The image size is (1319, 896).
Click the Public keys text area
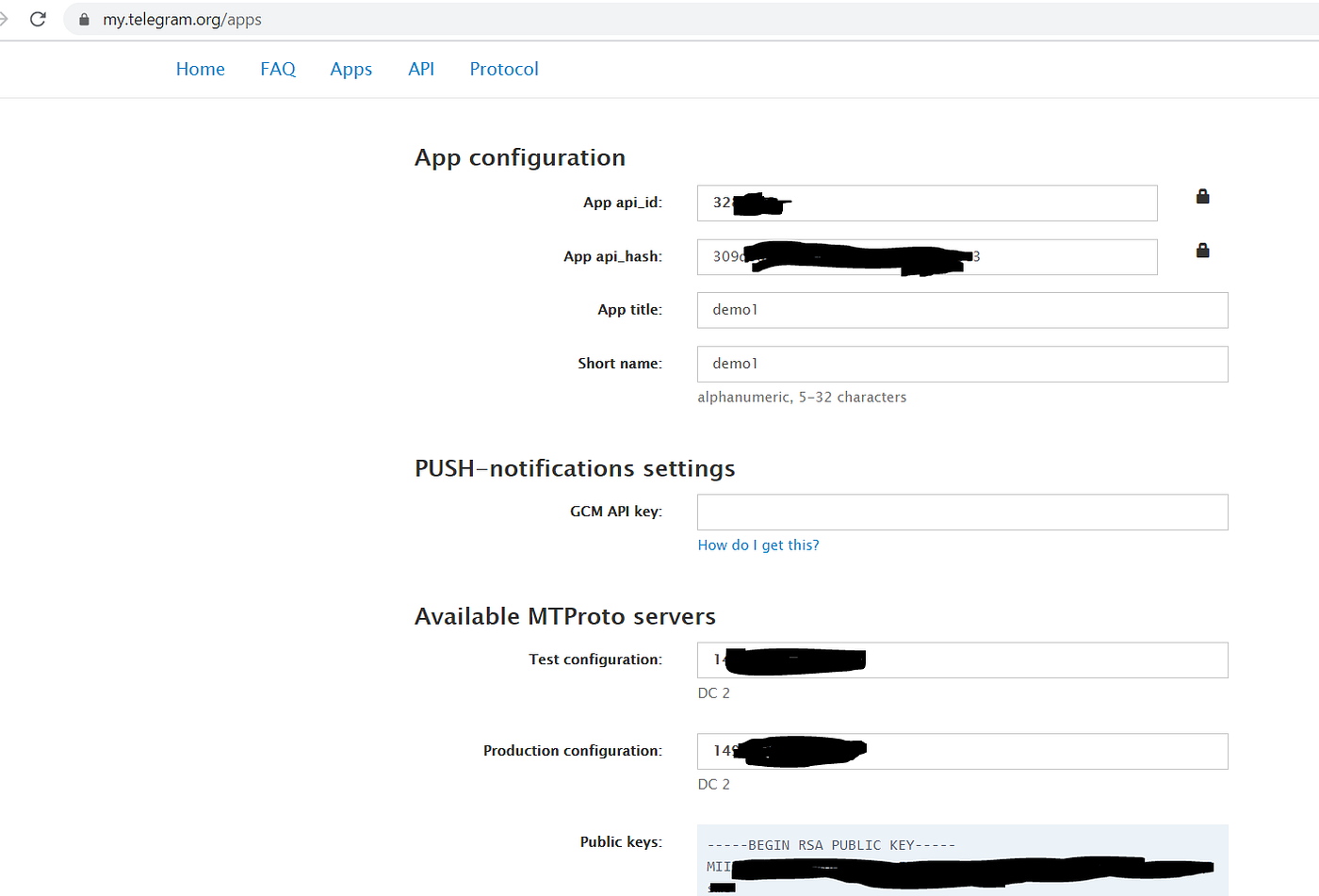[963, 860]
